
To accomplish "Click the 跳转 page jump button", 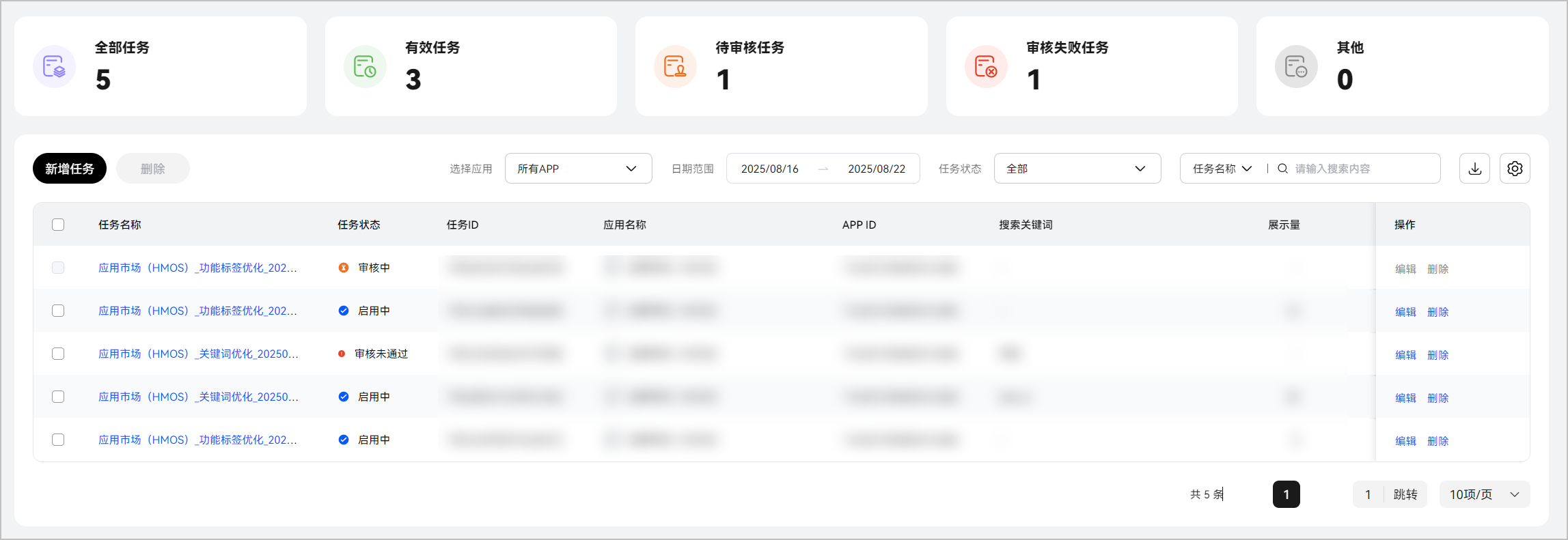I will pos(1405,494).
